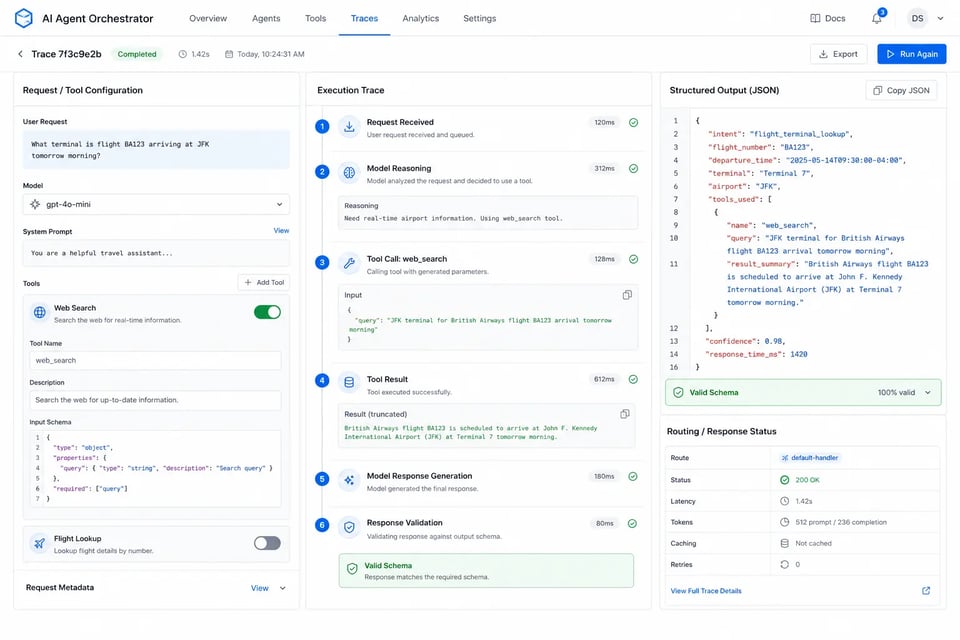
Task: Go back using the arrow beside Trace 7f3c9e2b
Action: click(x=20, y=54)
